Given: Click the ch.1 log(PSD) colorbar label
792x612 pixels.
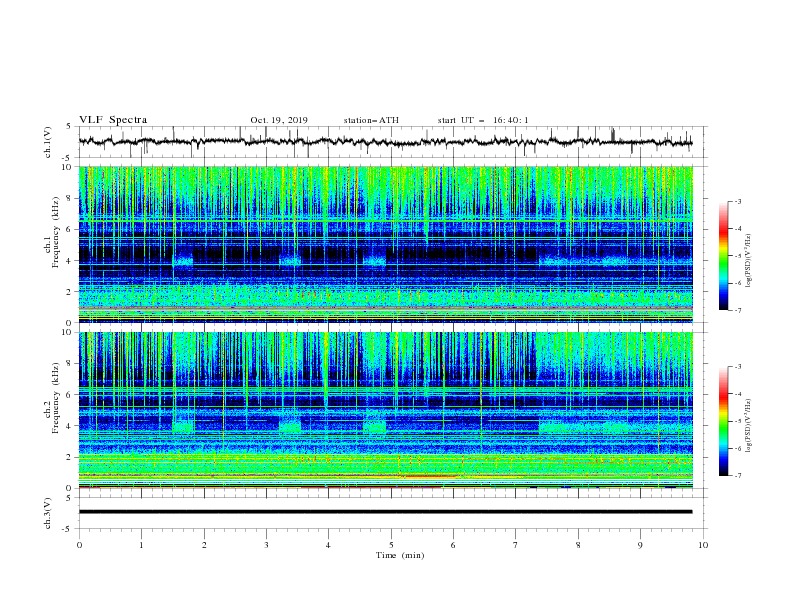Looking at the screenshot, I should [749, 261].
